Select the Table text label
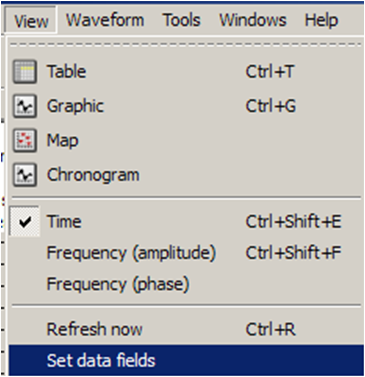365x377 pixels. point(67,72)
